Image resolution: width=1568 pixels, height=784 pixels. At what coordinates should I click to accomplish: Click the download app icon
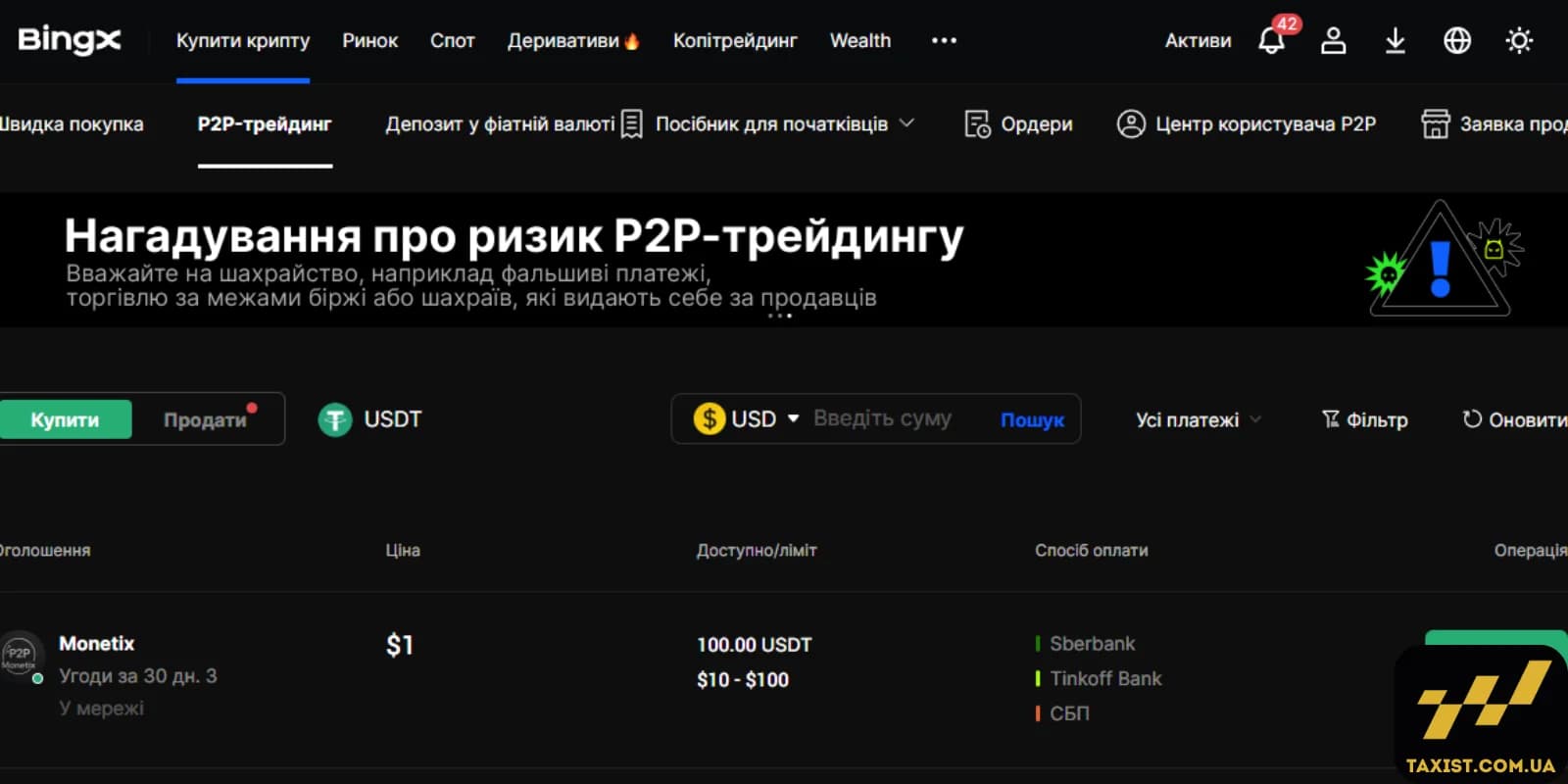(x=1395, y=40)
